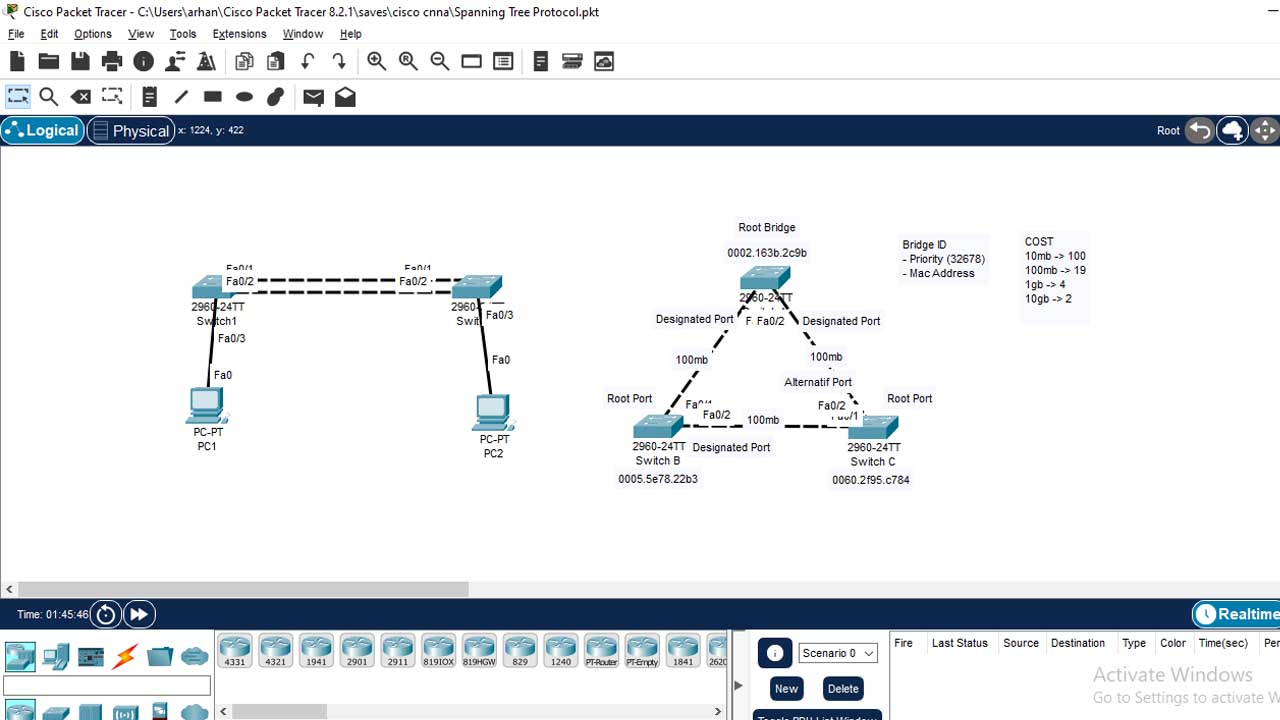1280x720 pixels.
Task: Select the Draw Ellipse tool
Action: coord(244,97)
